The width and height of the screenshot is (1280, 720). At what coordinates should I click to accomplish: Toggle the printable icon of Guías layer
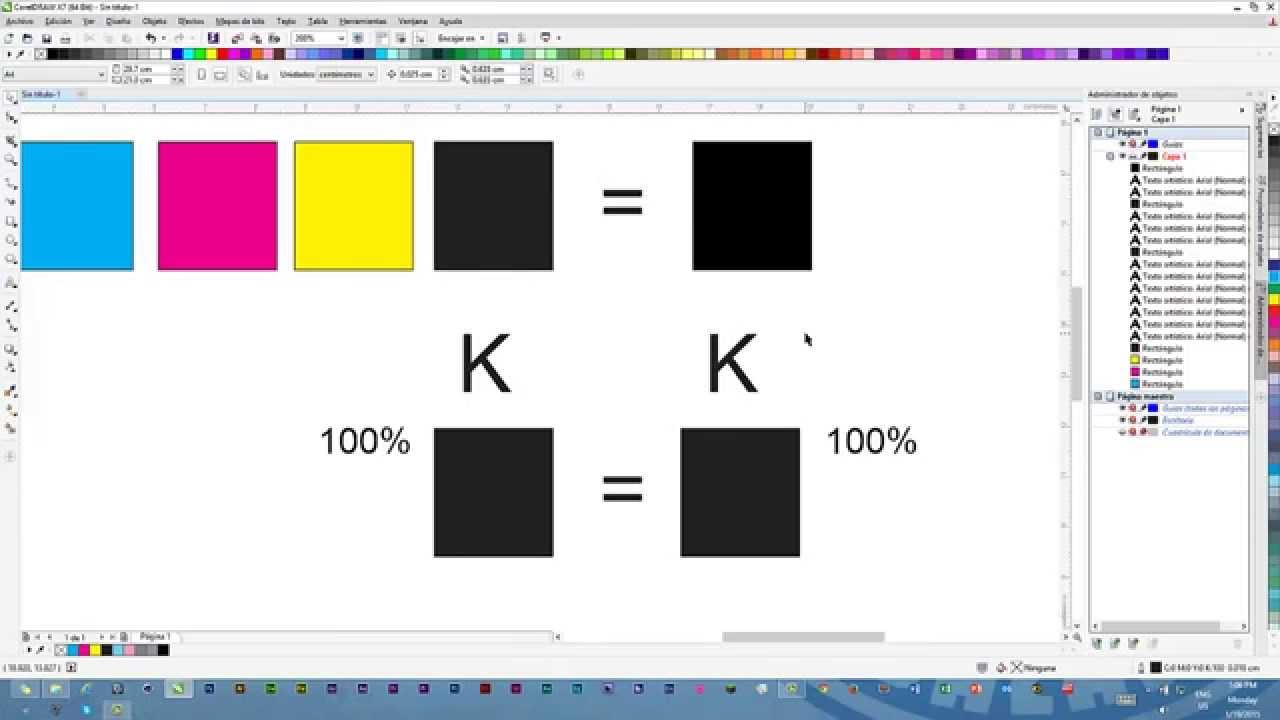pos(1133,144)
